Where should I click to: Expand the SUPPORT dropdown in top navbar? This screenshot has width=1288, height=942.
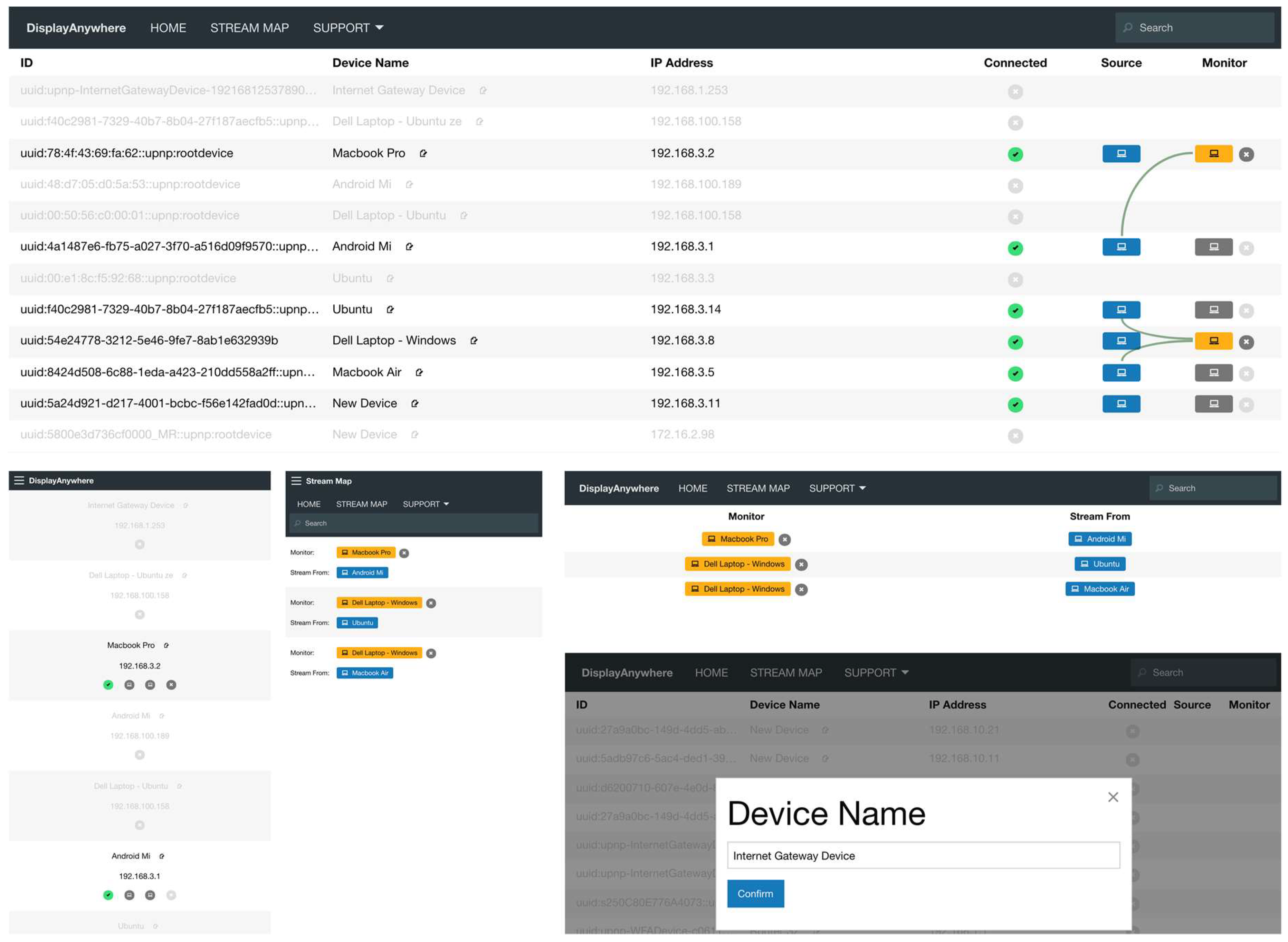coord(348,28)
